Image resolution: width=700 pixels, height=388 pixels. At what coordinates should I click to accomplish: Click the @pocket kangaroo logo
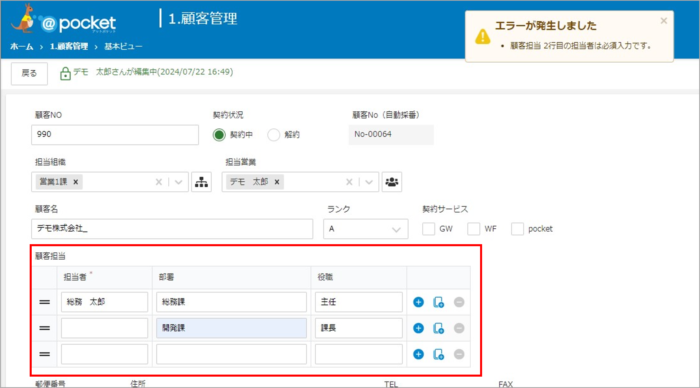[x=63, y=19]
